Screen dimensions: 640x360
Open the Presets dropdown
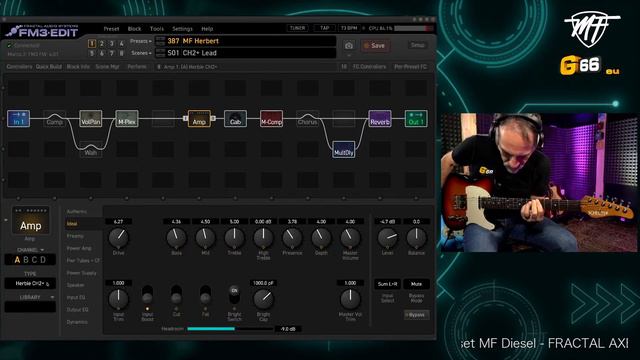(141, 41)
